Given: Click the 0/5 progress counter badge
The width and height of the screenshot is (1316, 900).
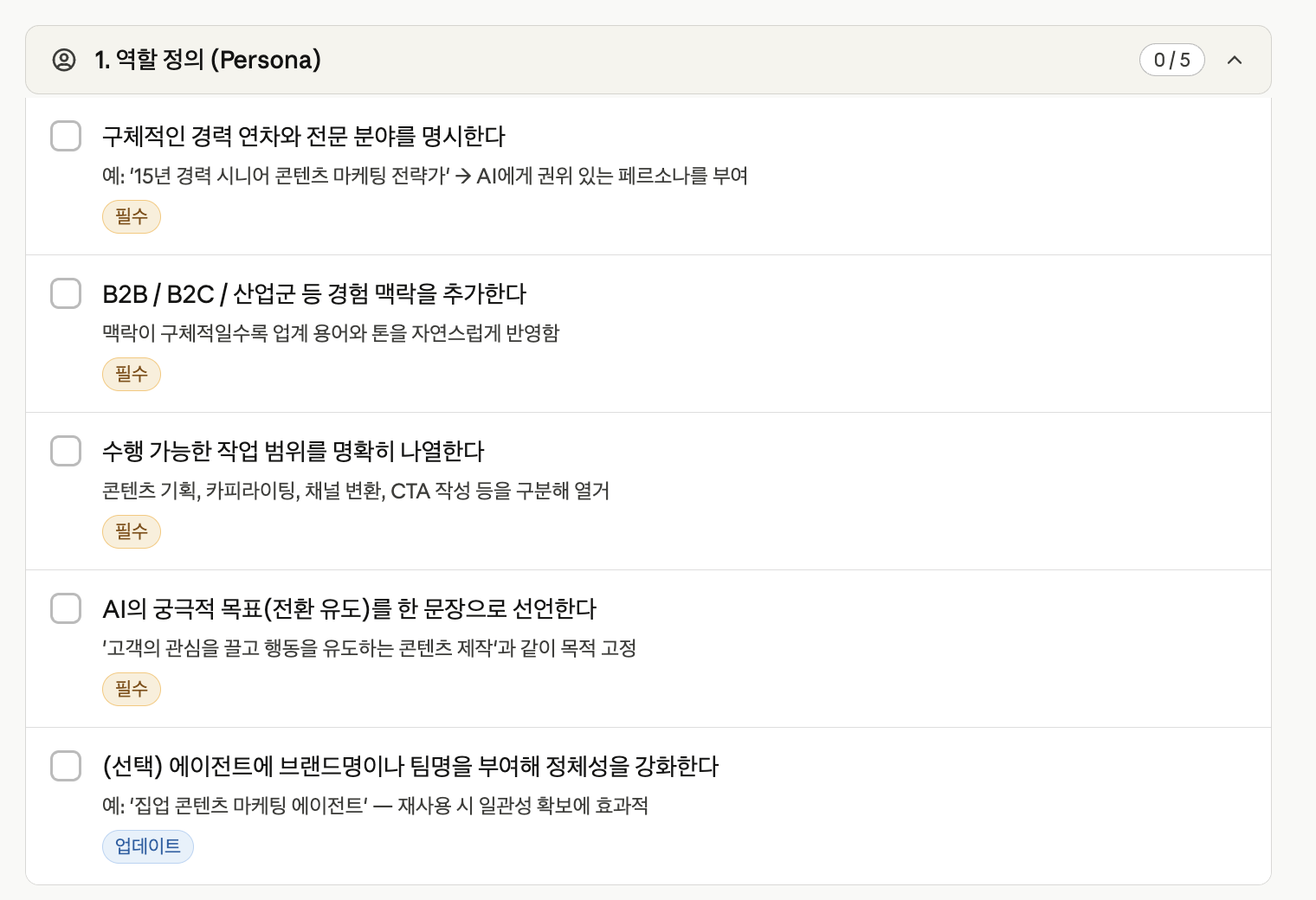Looking at the screenshot, I should pyautogui.click(x=1172, y=60).
